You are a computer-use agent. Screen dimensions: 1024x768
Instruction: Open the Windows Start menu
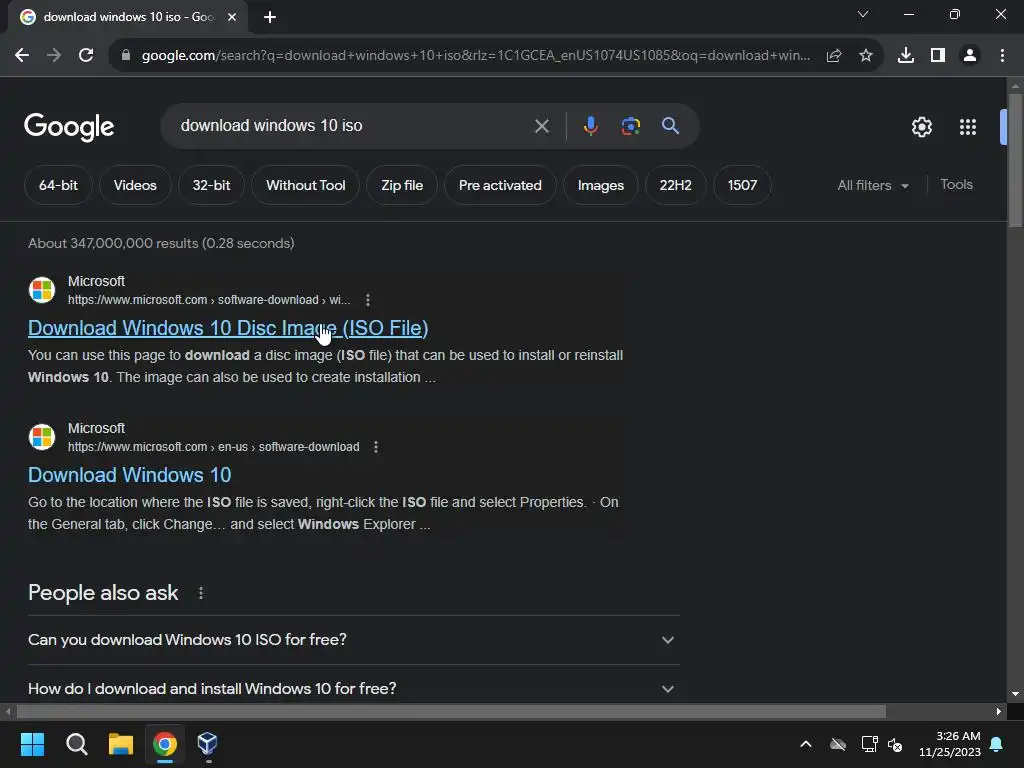pyautogui.click(x=32, y=744)
